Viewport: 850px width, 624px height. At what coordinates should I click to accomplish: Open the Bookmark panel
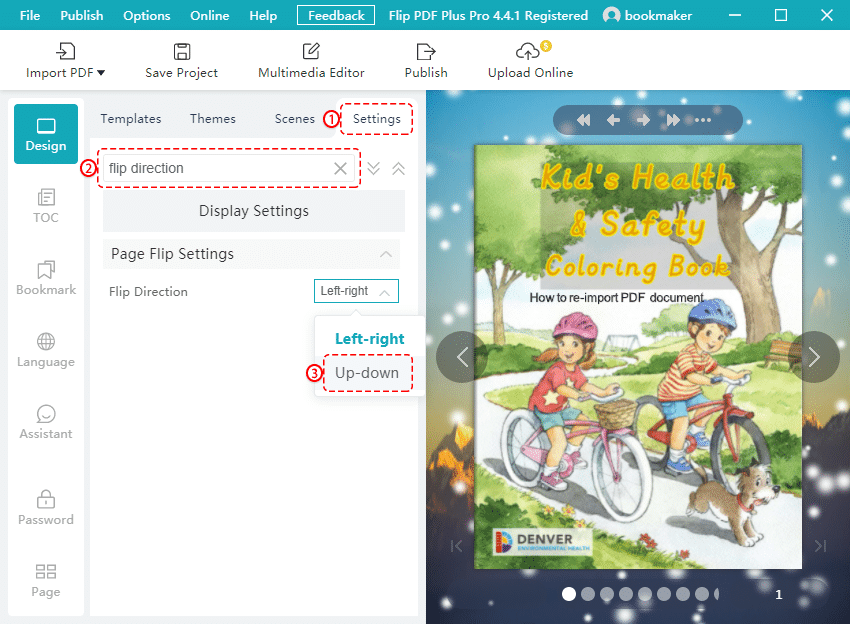45,278
